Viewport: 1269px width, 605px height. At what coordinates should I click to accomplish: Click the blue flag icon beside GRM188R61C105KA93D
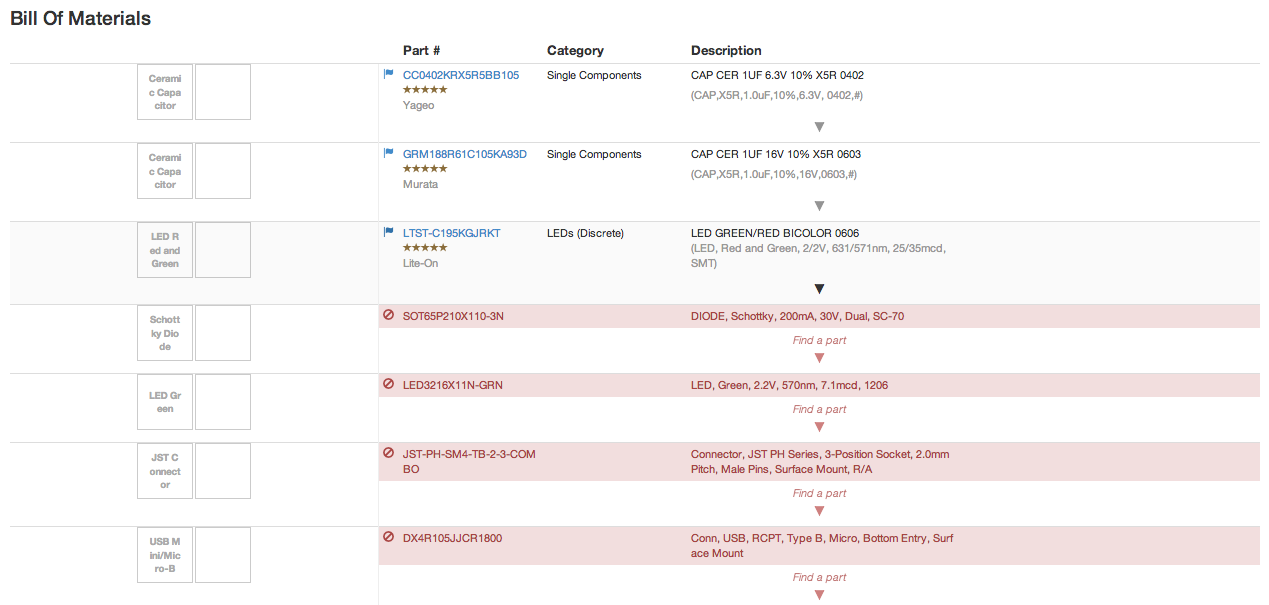389,153
